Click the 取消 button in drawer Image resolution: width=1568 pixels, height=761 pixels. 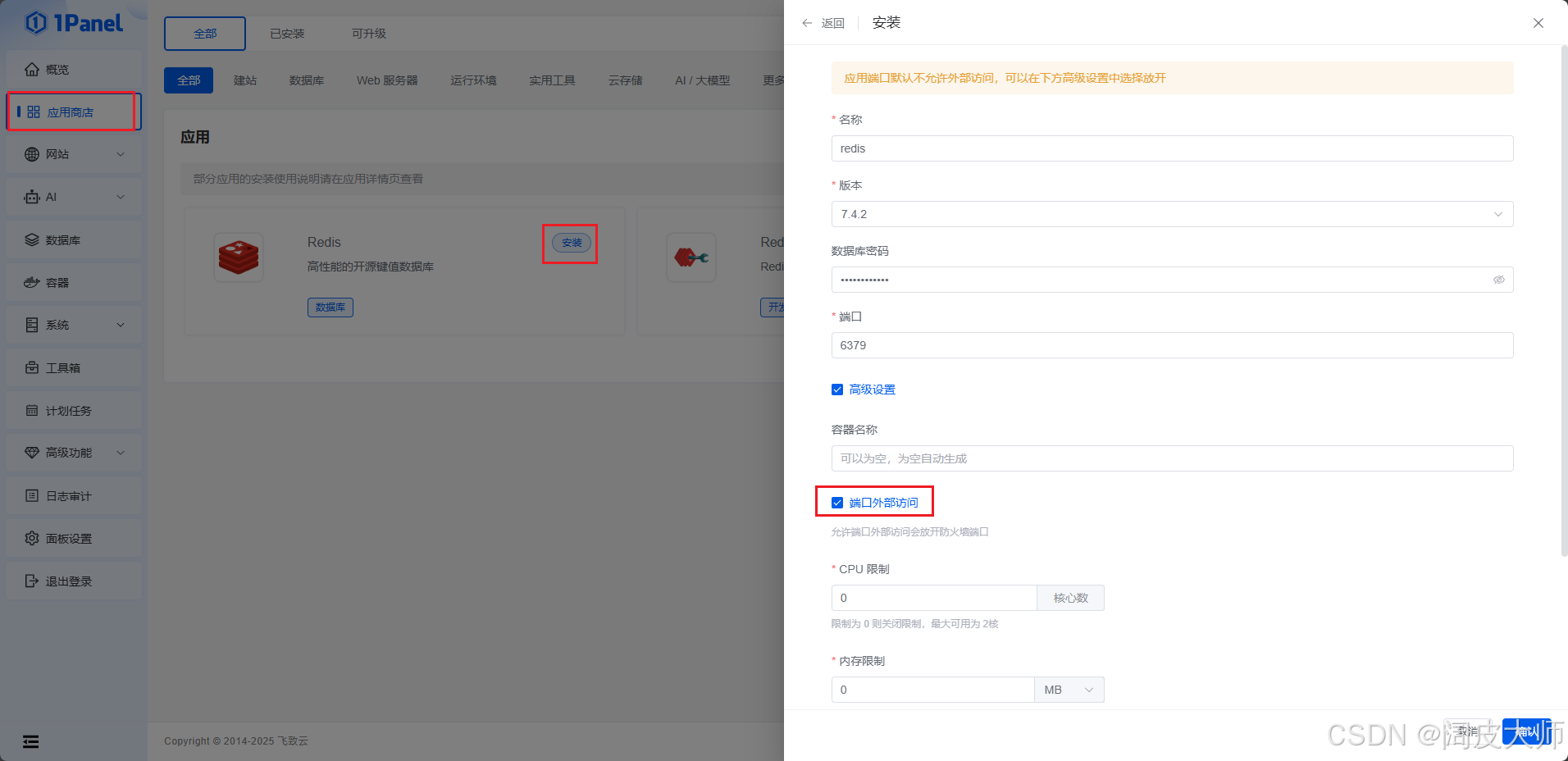[x=1468, y=731]
